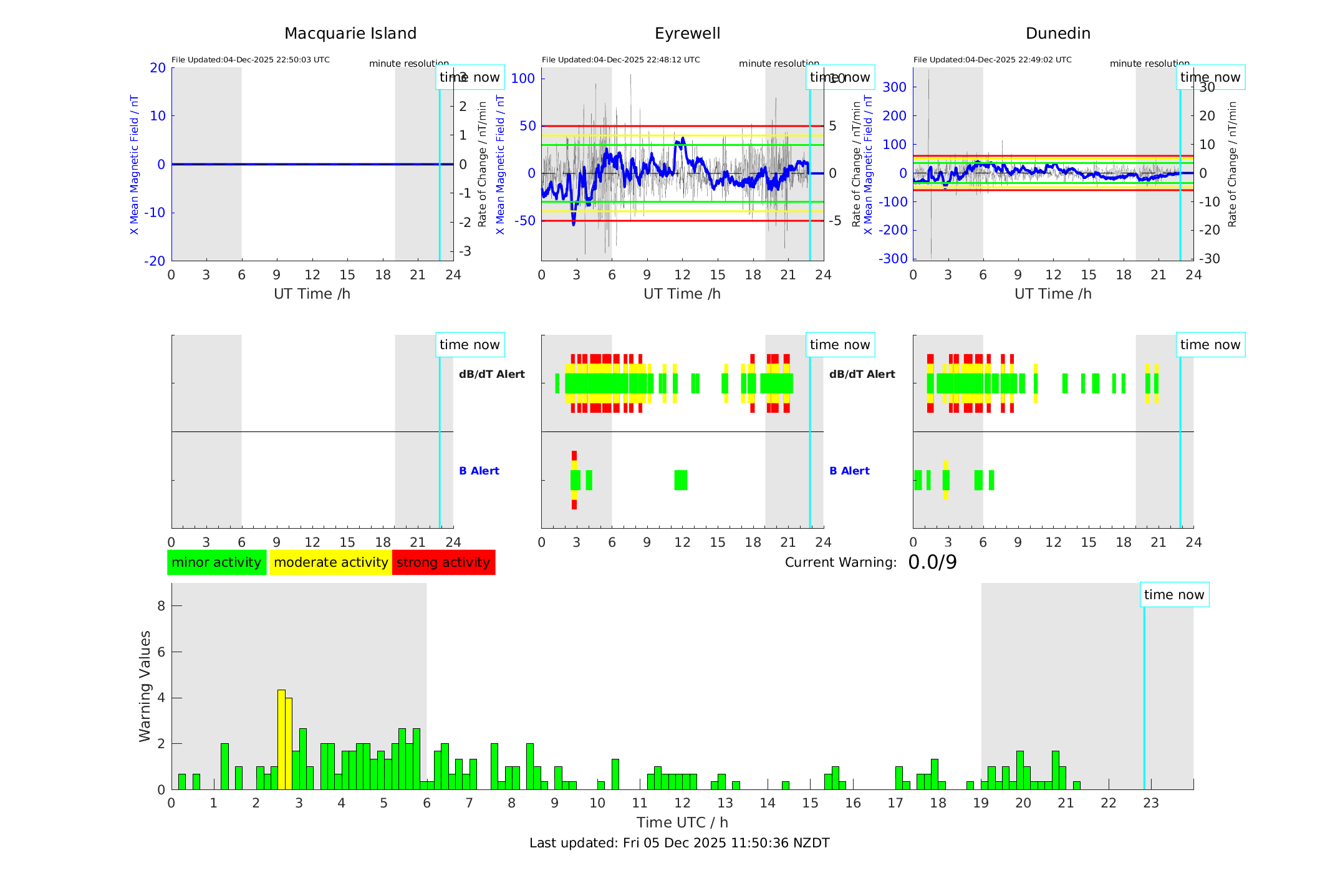Click the time now label in Dunedin magnetic plot
The image size is (1320, 896).
pos(1210,77)
